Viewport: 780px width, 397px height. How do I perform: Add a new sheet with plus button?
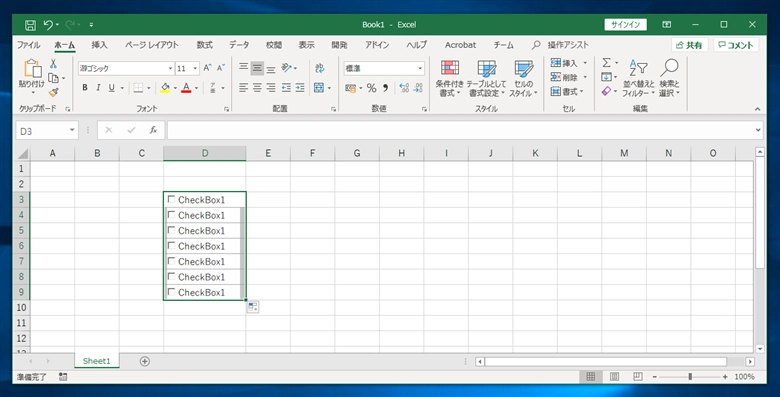145,361
